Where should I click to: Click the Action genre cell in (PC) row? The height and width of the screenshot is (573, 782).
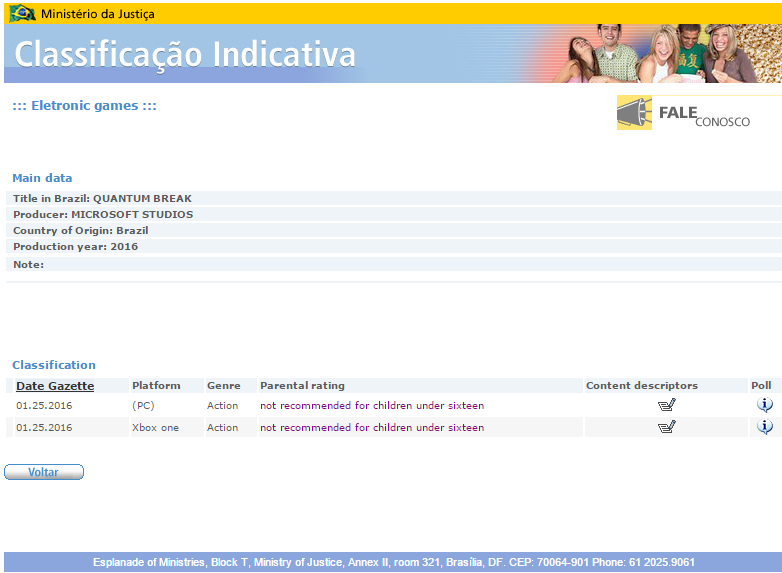pyautogui.click(x=222, y=405)
